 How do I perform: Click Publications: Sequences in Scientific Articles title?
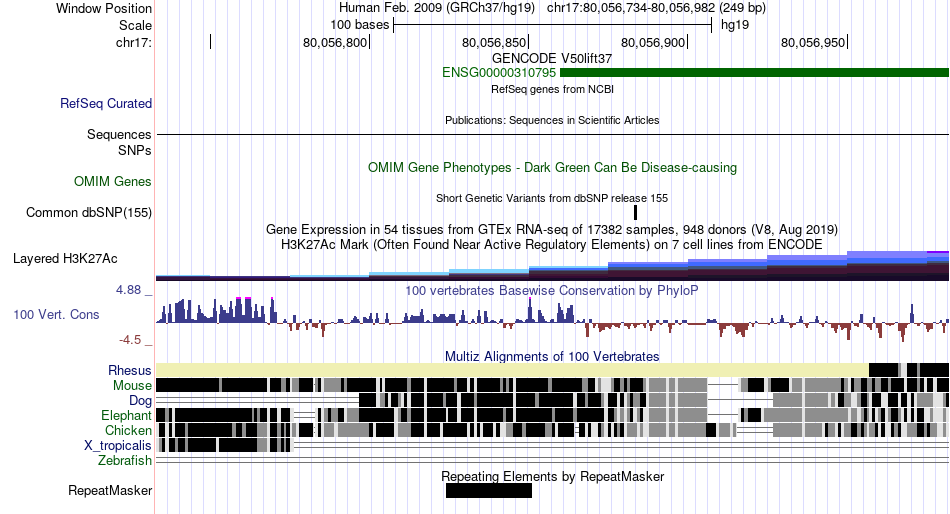[x=552, y=120]
